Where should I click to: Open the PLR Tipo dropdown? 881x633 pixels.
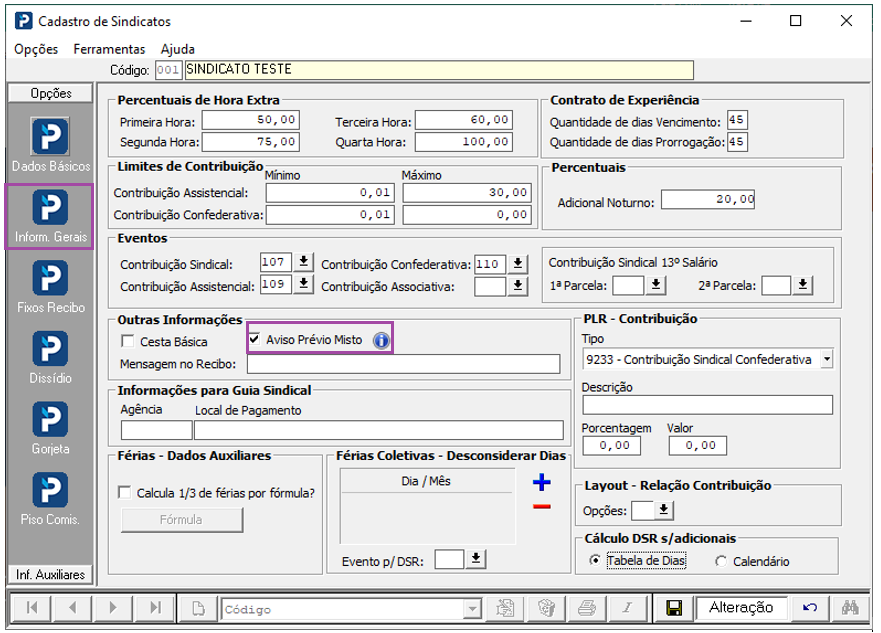point(826,360)
